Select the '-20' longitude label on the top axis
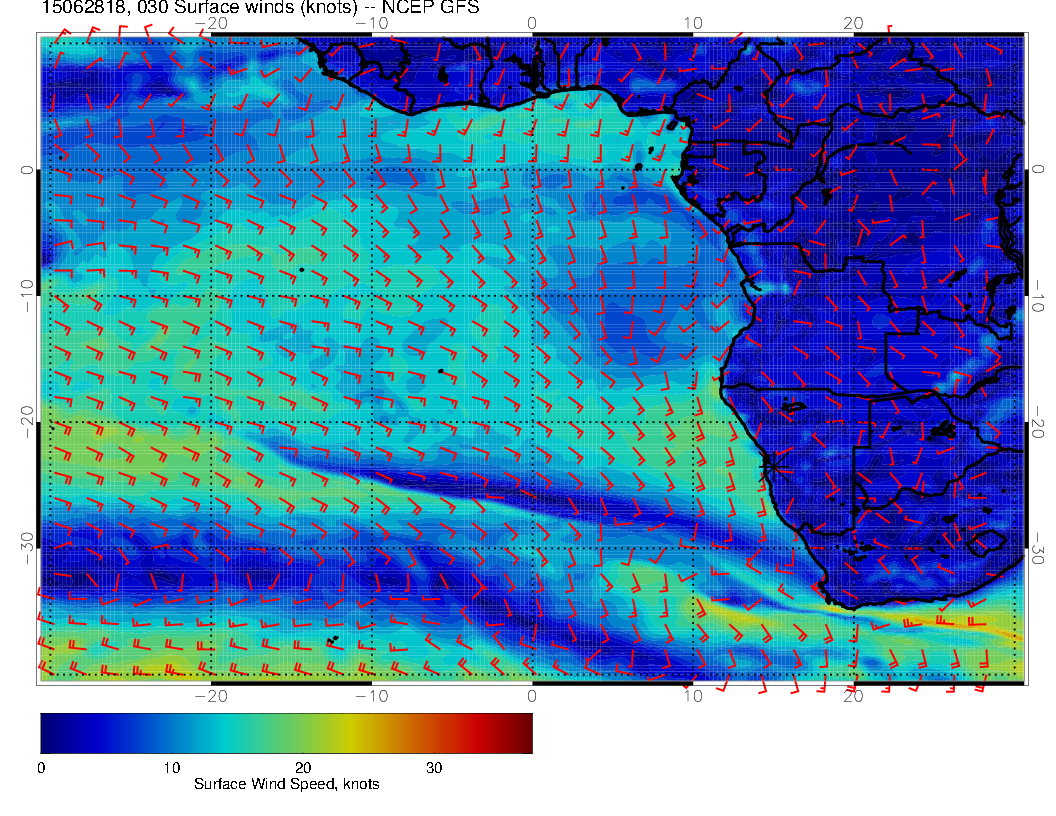1056x816 pixels. point(210,23)
